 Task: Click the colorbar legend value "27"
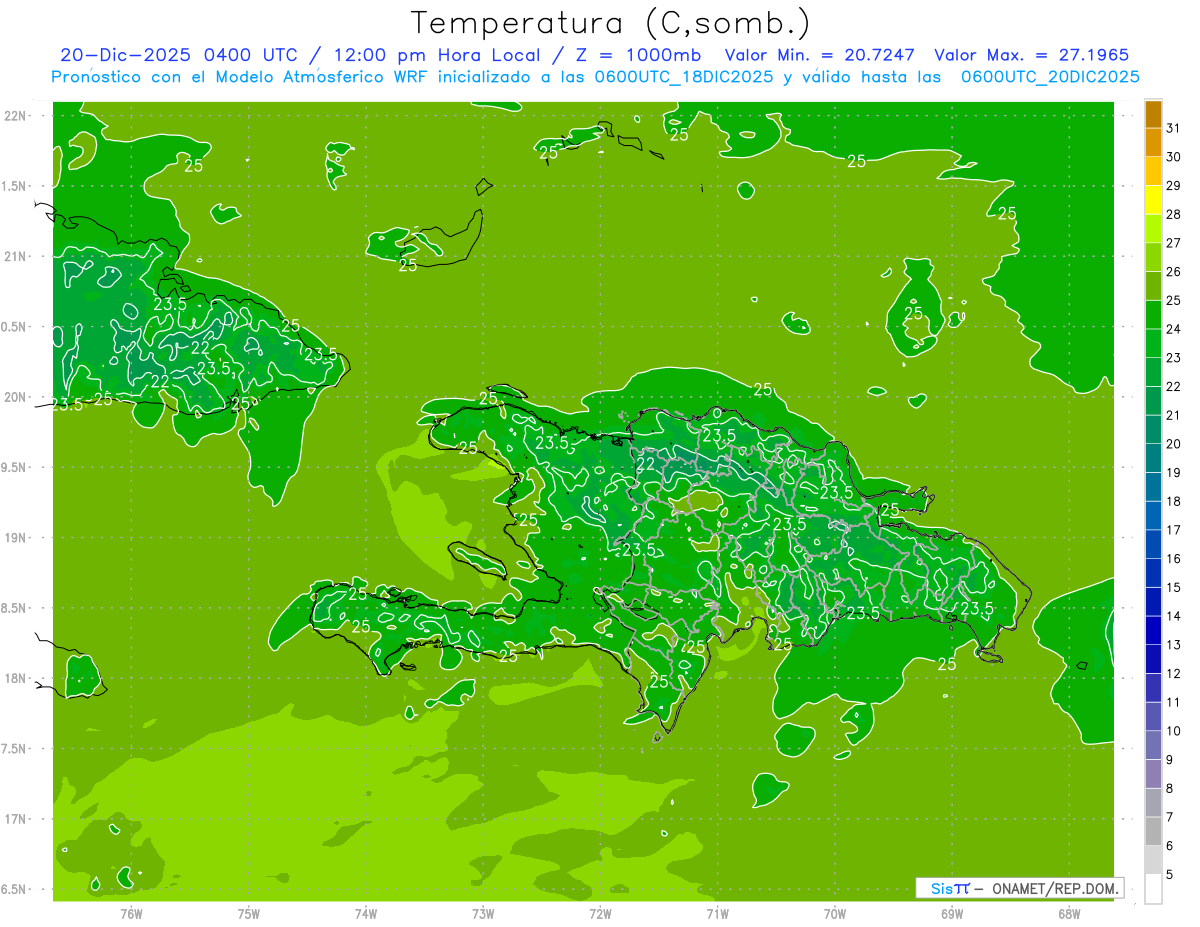[x=1173, y=243]
